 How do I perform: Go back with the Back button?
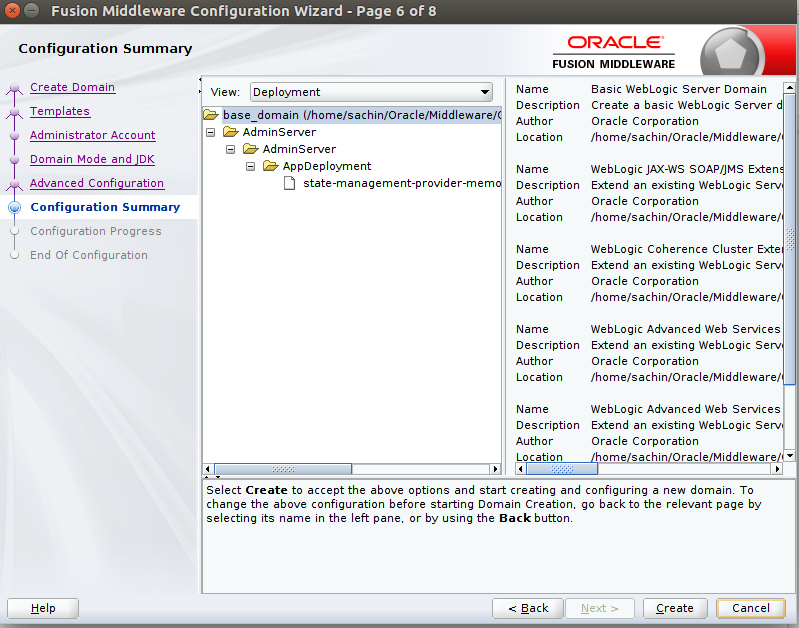527,608
